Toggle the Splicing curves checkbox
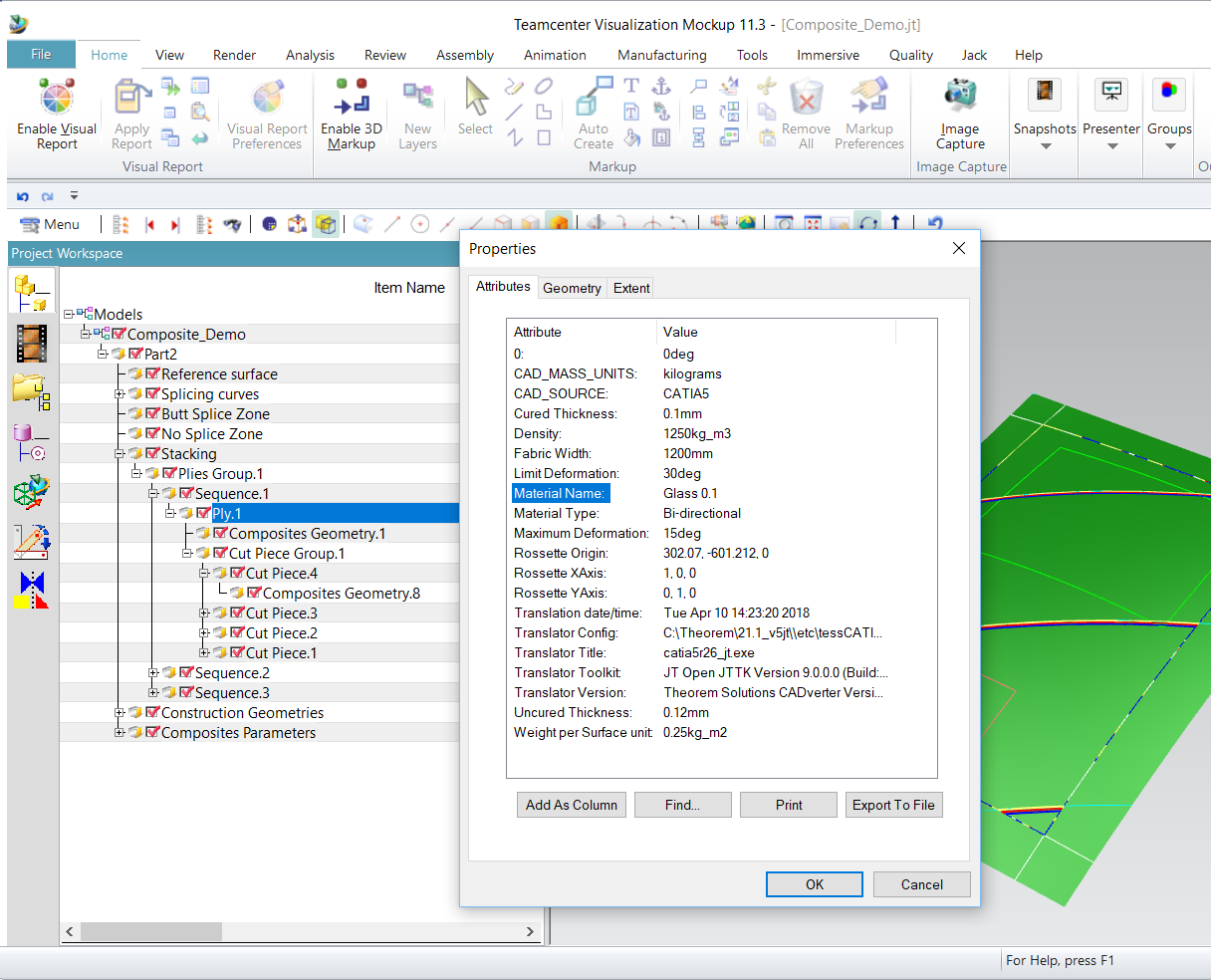Image resolution: width=1211 pixels, height=980 pixels. click(153, 393)
